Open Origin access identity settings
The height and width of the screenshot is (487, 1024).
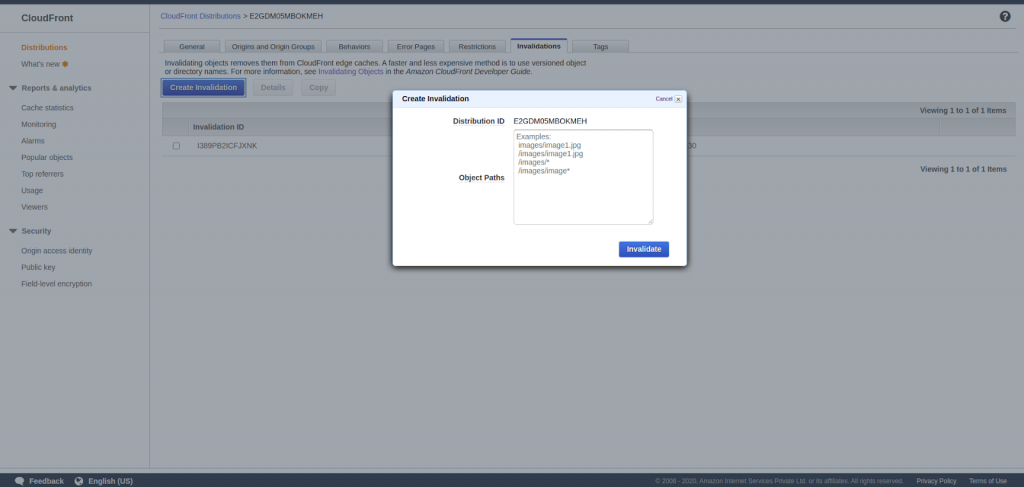(57, 251)
